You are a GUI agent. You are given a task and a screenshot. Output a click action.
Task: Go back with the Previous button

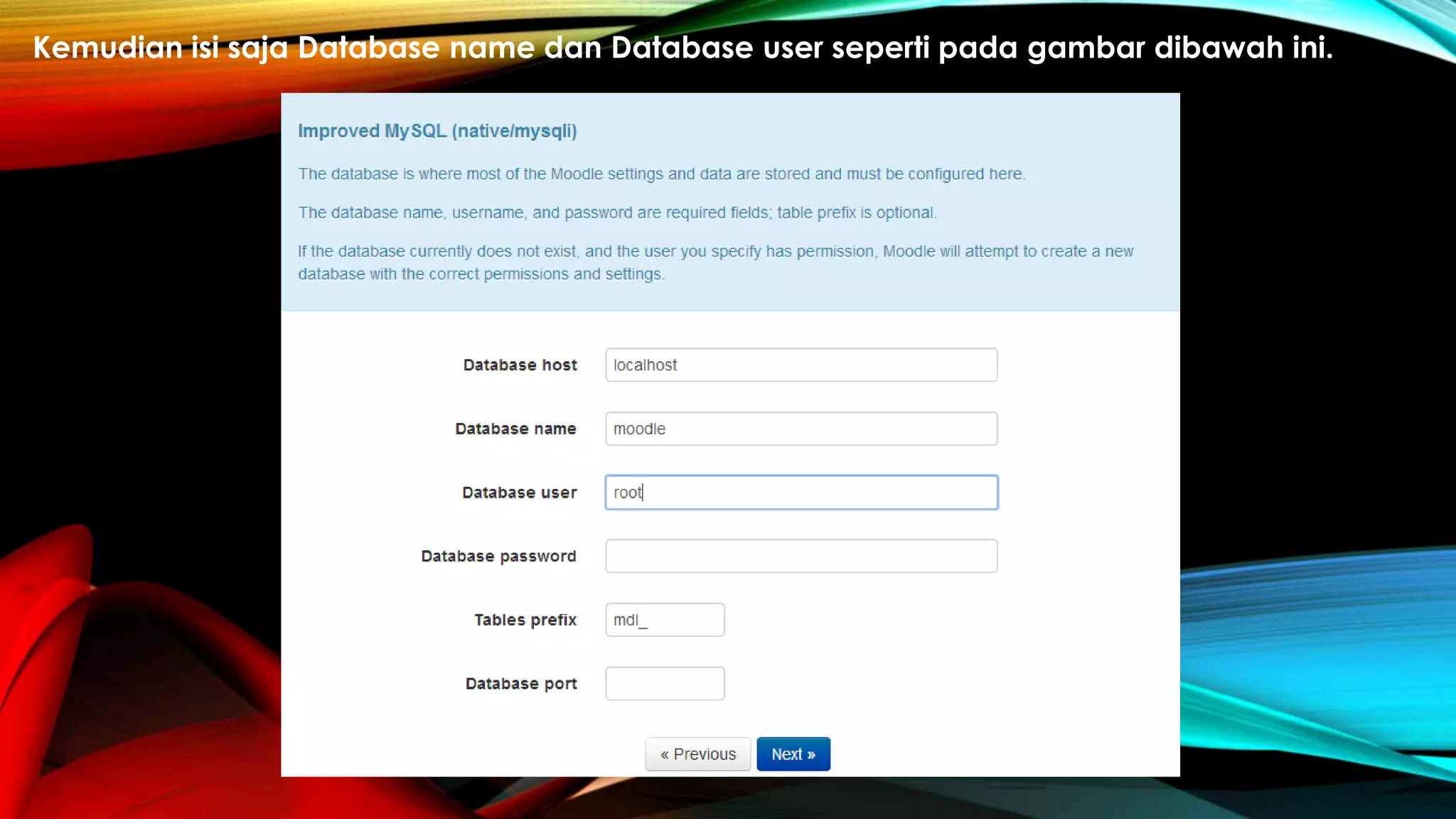tap(697, 754)
